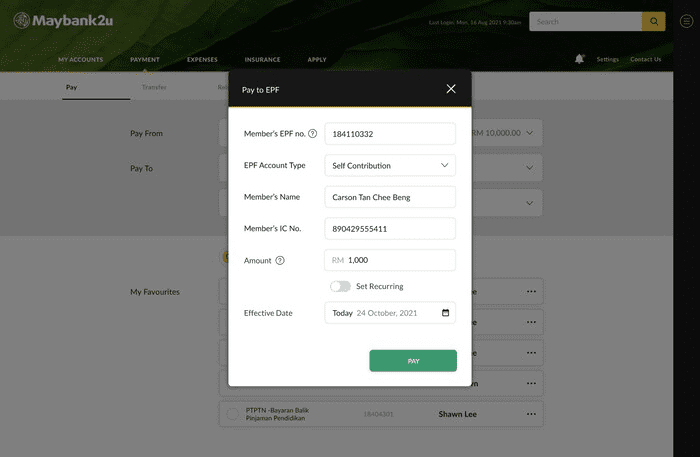The height and width of the screenshot is (457, 700).
Task: Click the search magnifier button
Action: pyautogui.click(x=653, y=21)
